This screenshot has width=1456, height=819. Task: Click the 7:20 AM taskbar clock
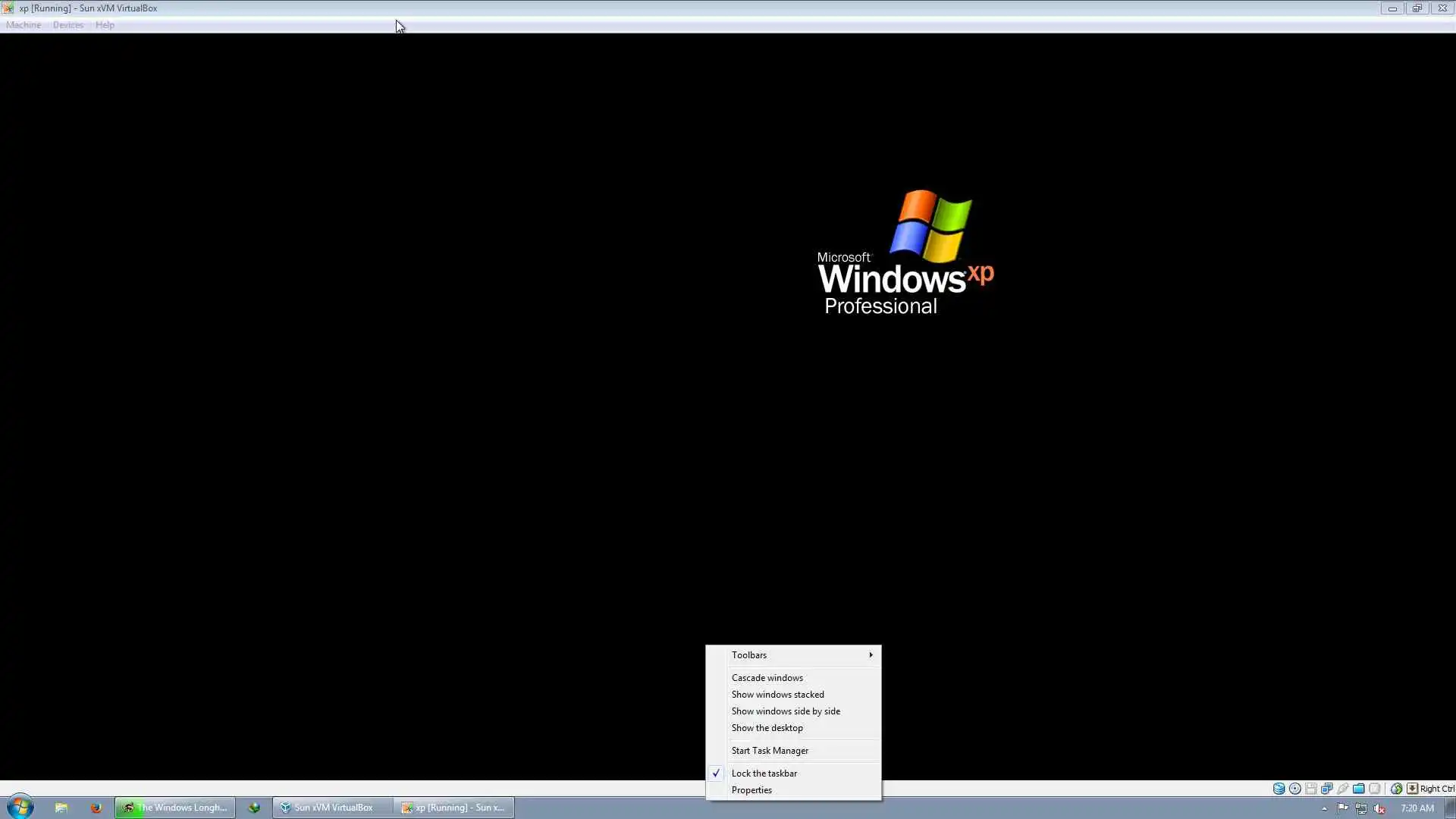[x=1417, y=808]
